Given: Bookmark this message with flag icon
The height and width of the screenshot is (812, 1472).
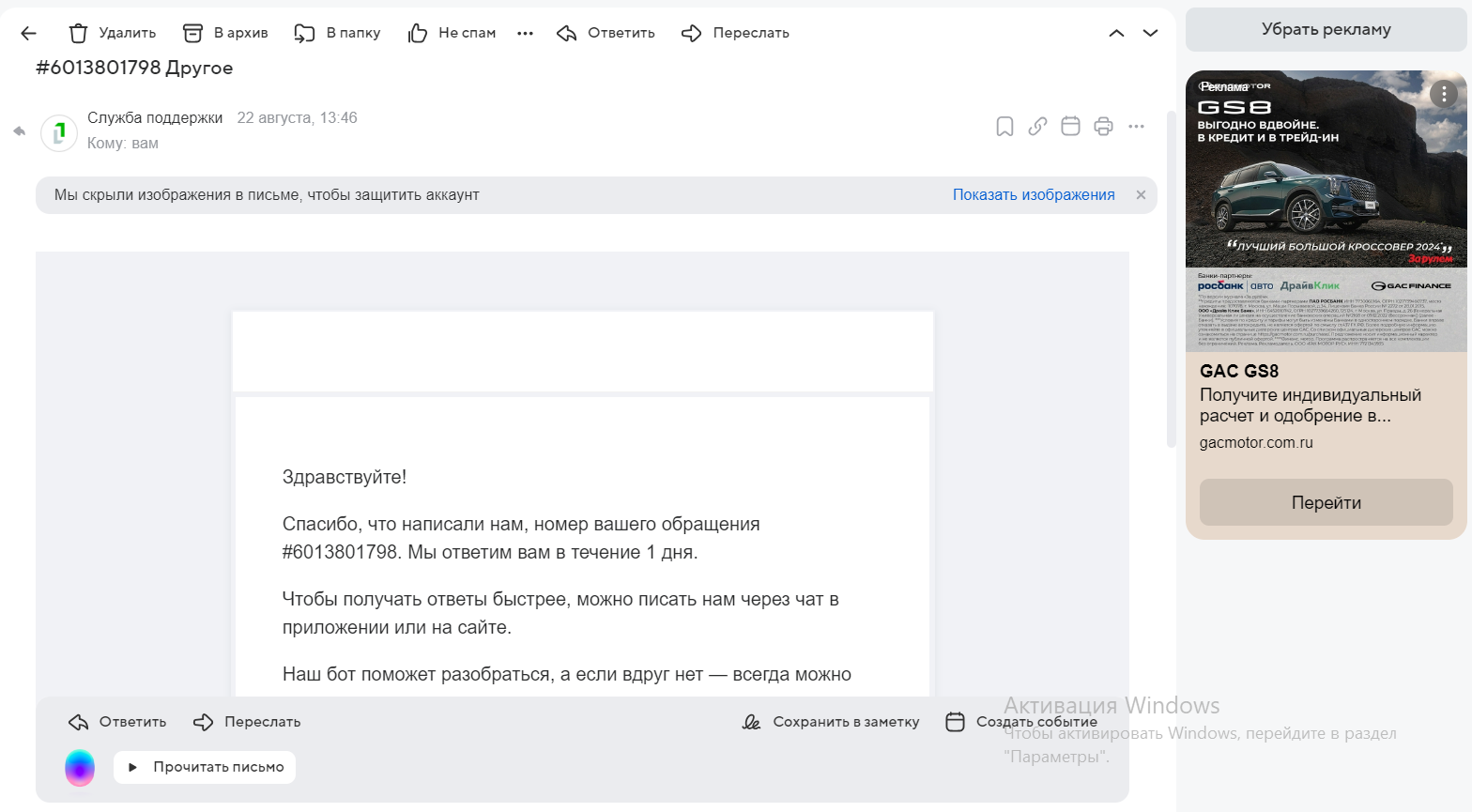Looking at the screenshot, I should (1004, 127).
